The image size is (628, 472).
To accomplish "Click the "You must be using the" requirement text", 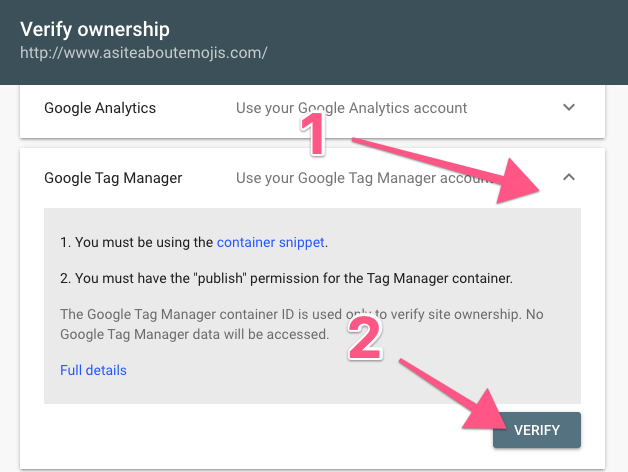I will (x=136, y=242).
